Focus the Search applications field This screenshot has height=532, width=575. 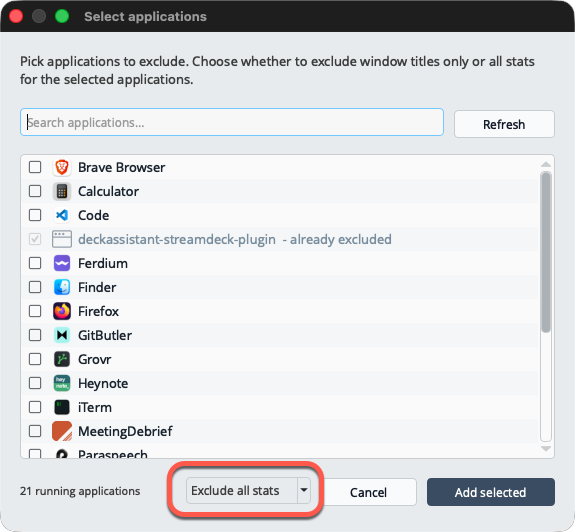(232, 122)
